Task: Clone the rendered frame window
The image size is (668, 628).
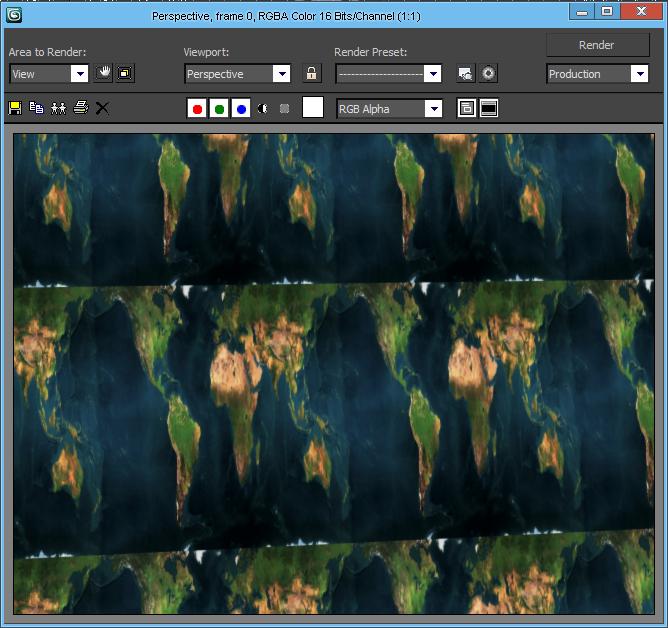Action: 58,108
